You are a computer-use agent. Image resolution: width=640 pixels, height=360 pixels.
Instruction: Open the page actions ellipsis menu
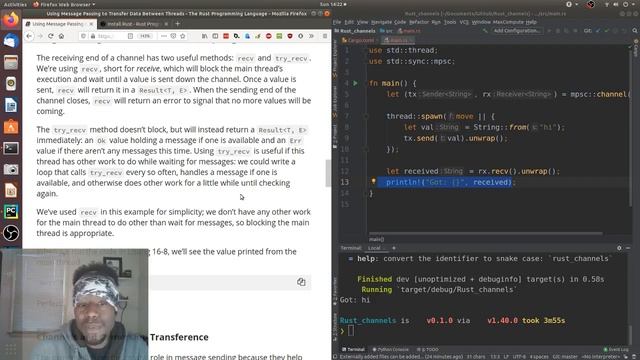tap(164, 36)
